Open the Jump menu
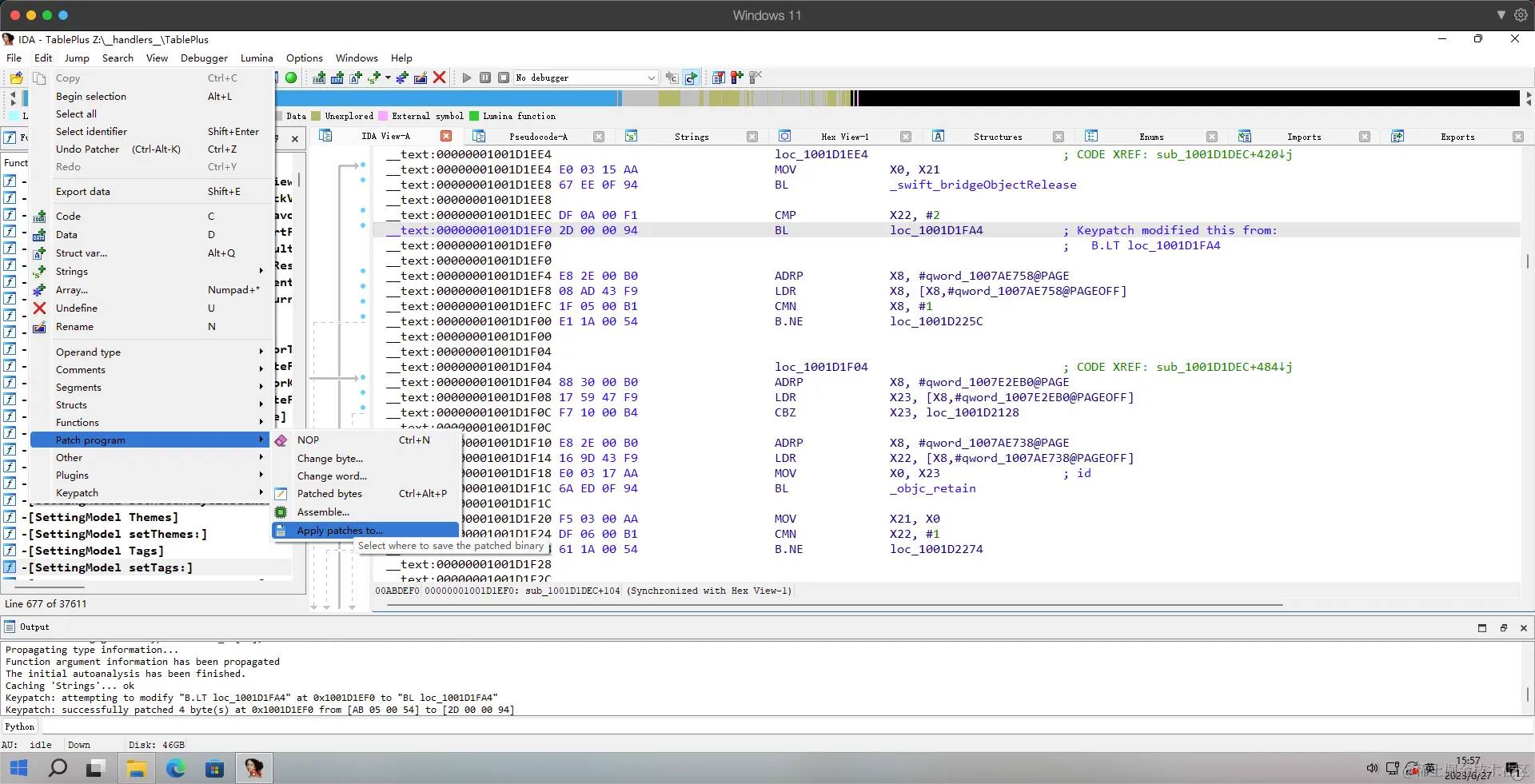The image size is (1535, 784). click(77, 58)
